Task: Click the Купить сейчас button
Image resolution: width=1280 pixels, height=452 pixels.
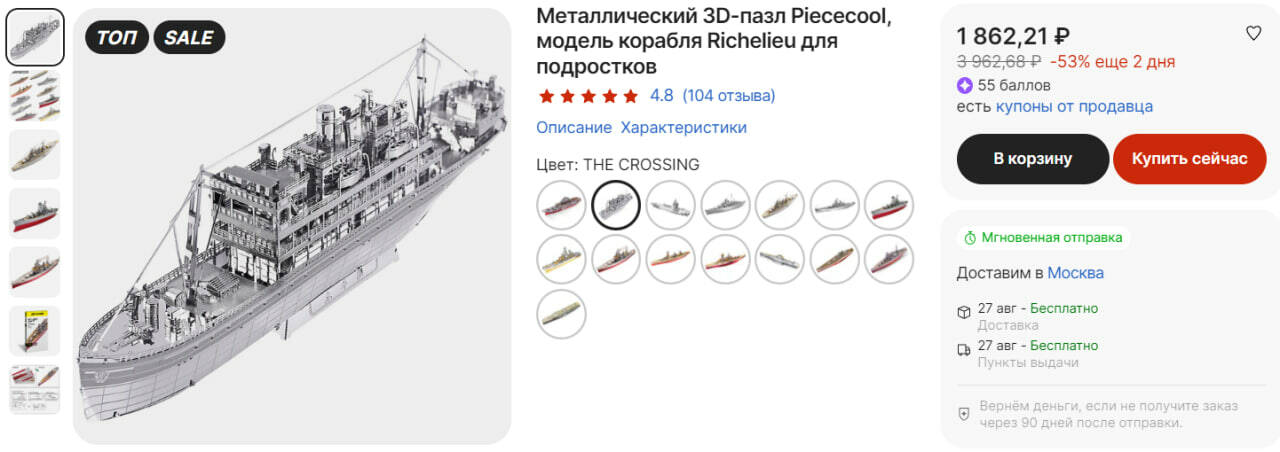Action: click(1189, 159)
